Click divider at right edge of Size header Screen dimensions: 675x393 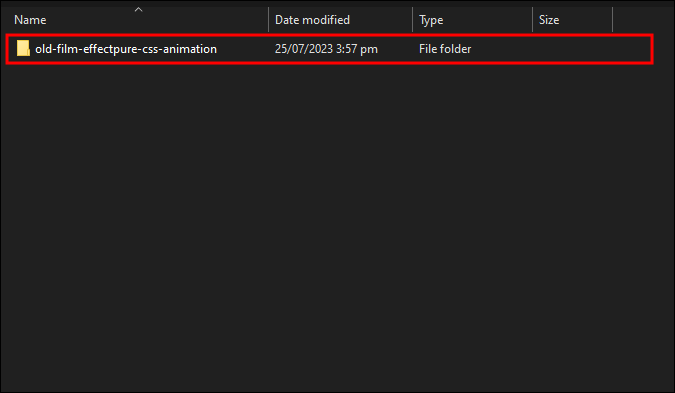click(613, 20)
